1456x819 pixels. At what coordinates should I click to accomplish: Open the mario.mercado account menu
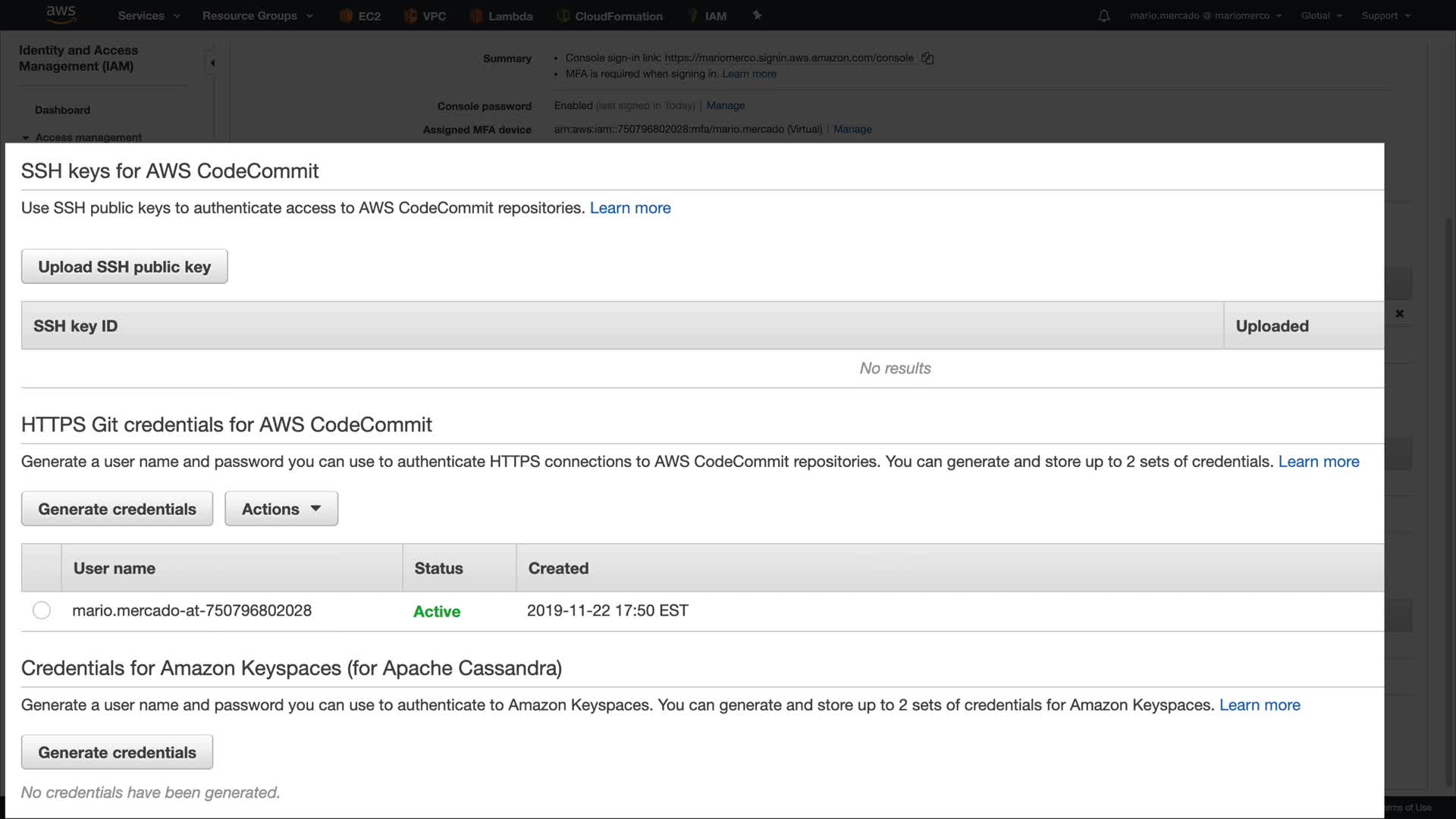click(1205, 16)
